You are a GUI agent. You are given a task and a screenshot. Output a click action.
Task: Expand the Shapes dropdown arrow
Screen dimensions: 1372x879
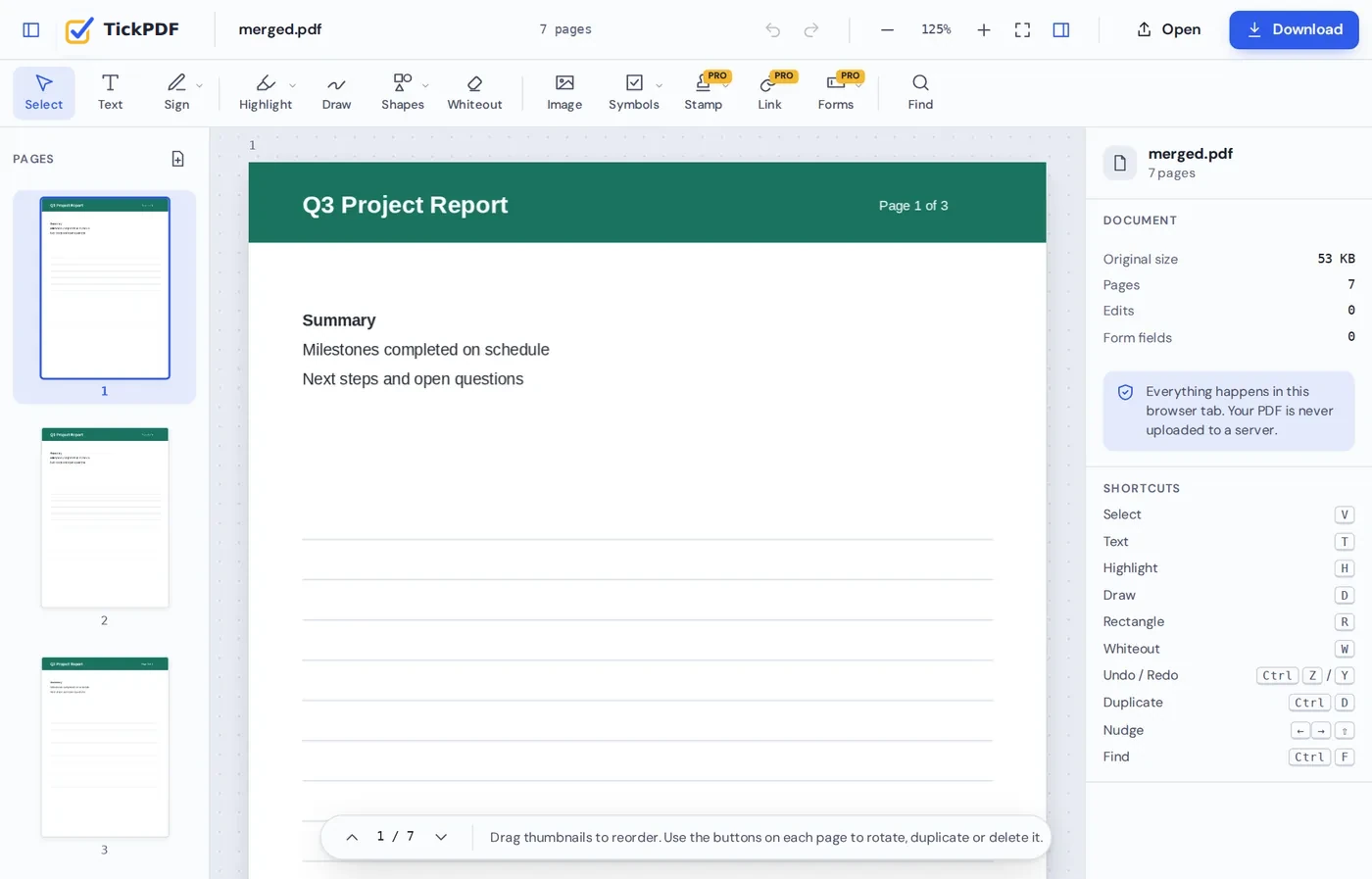pos(425,85)
